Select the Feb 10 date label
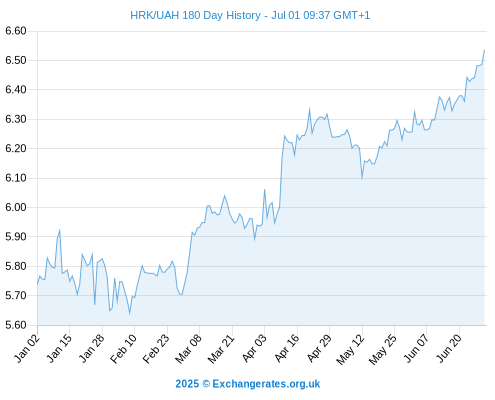The width and height of the screenshot is (495, 400). click(x=124, y=349)
